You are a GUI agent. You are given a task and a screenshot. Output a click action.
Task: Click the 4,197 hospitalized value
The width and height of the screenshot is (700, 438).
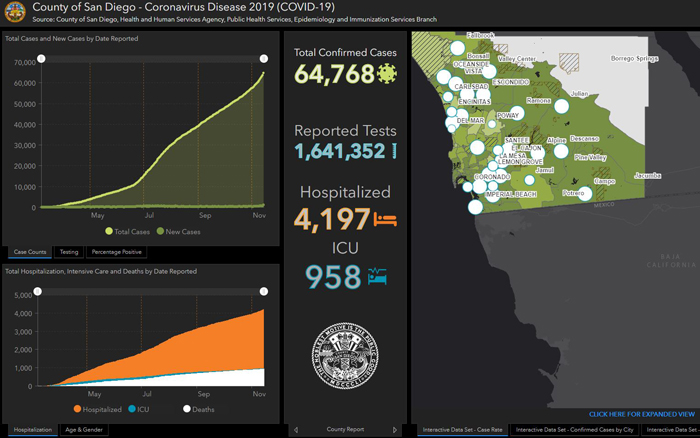click(x=332, y=219)
